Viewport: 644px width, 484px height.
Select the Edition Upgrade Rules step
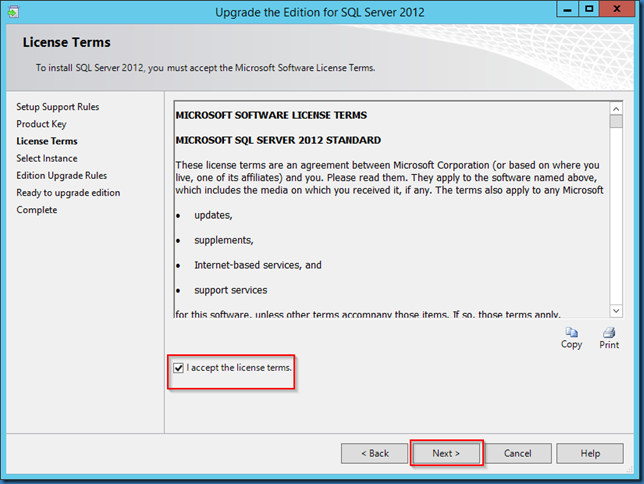tap(62, 175)
